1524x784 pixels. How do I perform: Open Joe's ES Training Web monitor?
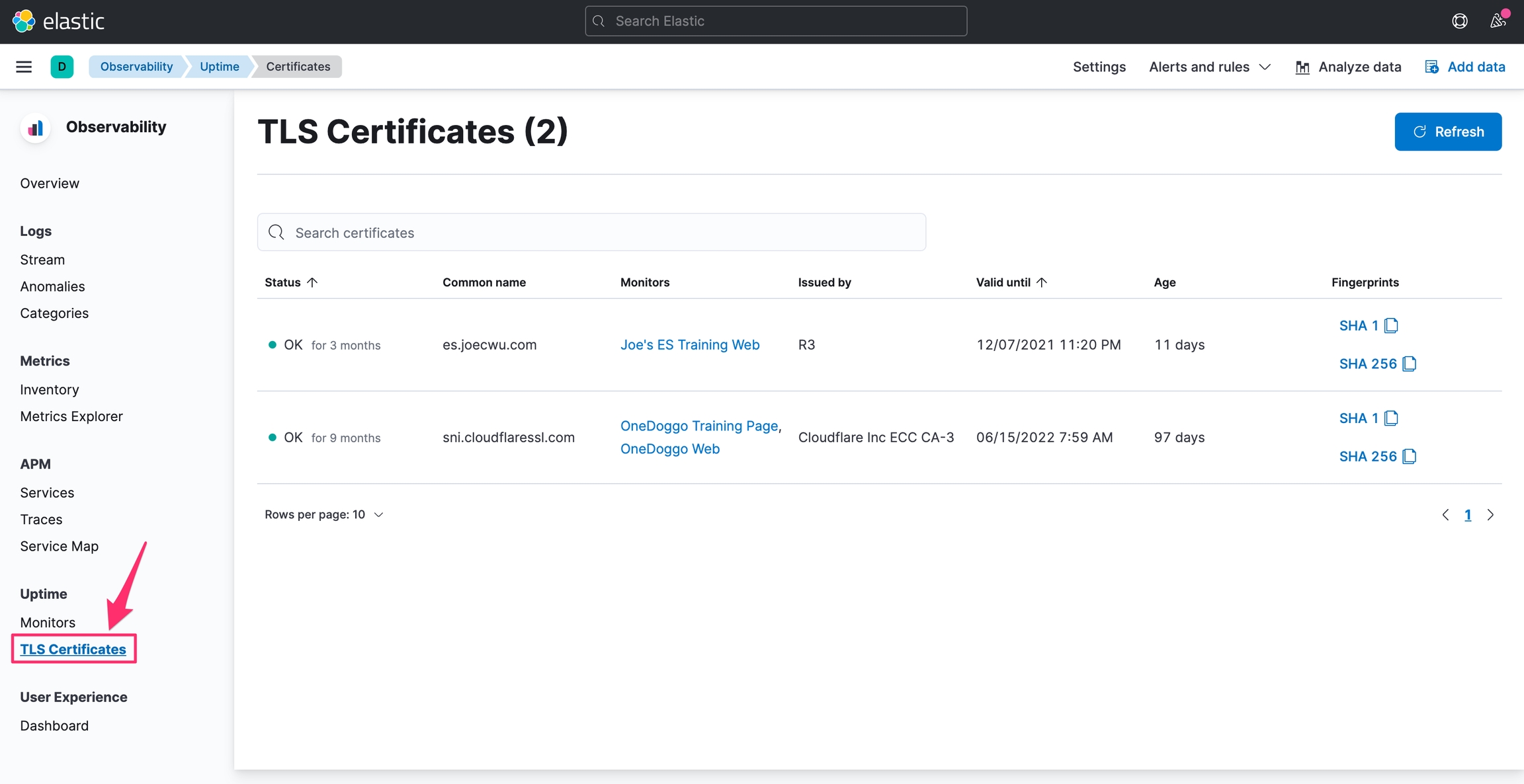[690, 345]
